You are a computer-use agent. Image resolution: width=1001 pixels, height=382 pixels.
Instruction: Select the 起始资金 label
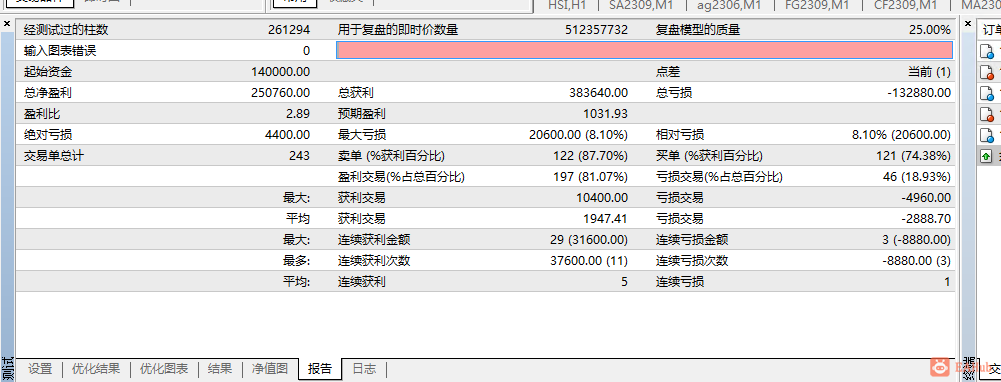(x=48, y=72)
